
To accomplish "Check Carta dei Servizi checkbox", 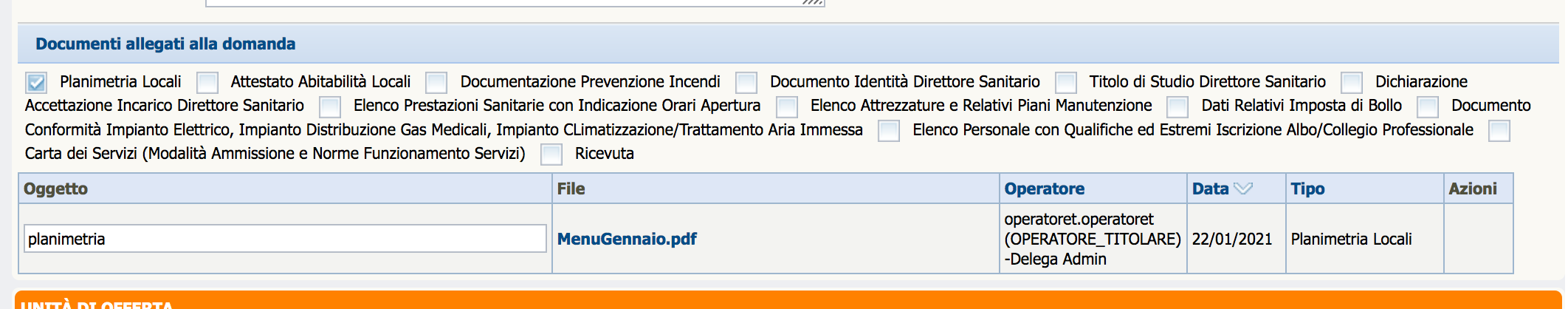I will coord(1499,131).
